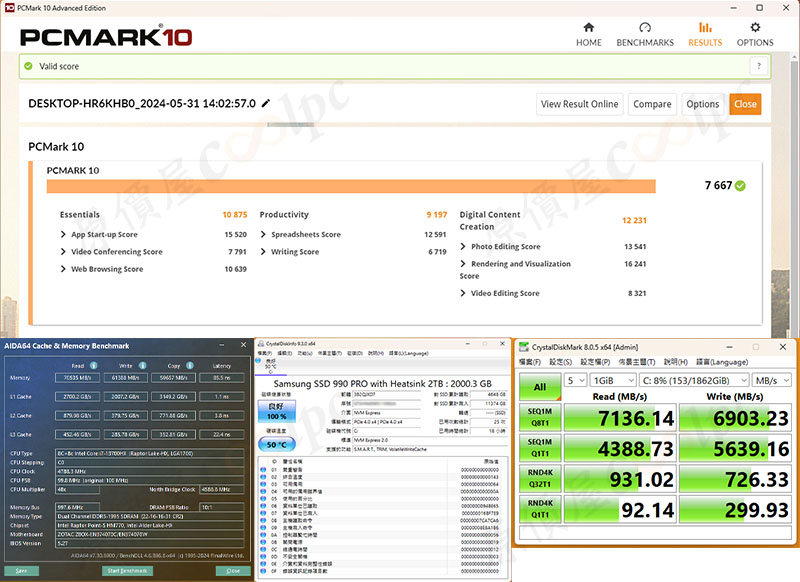800x582 pixels.
Task: Click the info icon next to Write in AIDA64
Action: pyautogui.click(x=143, y=365)
